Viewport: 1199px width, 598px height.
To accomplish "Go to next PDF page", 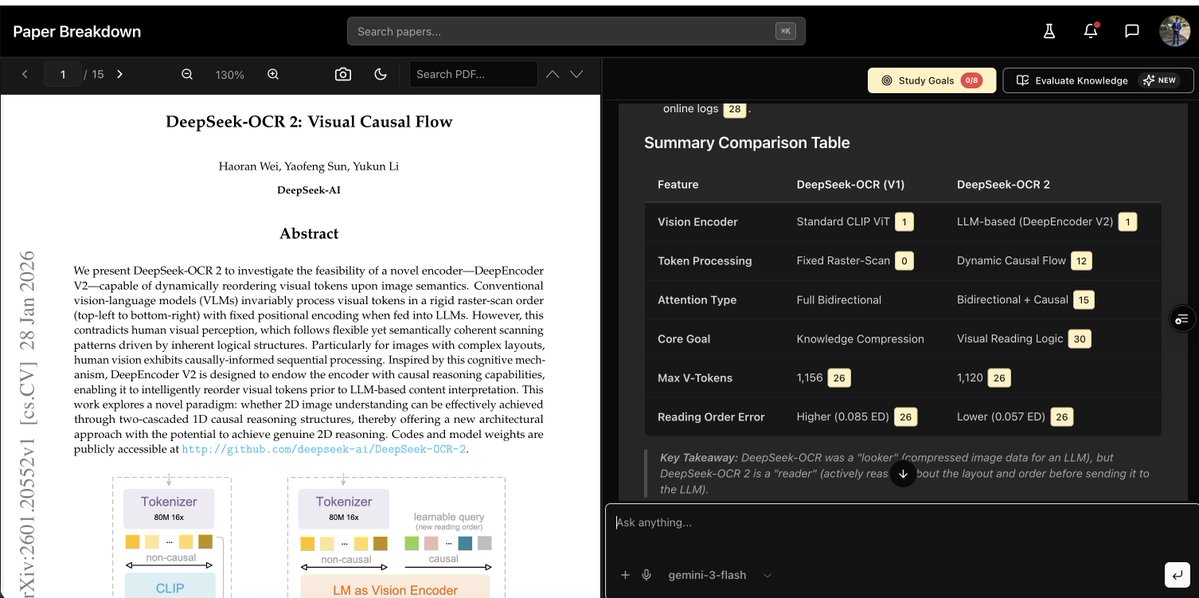I will tap(119, 74).
